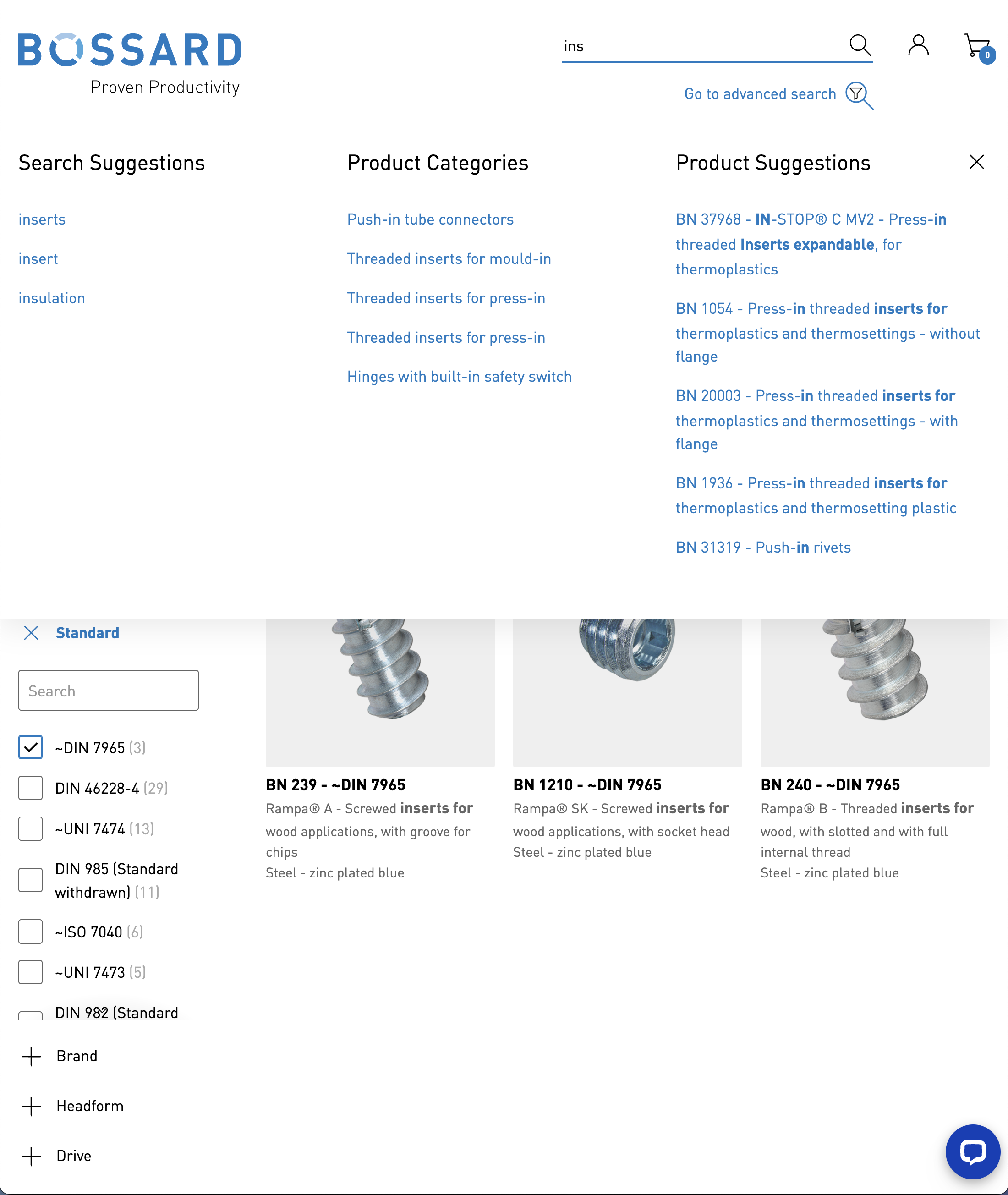1008x1195 pixels.
Task: Select the 'inserts' search suggestion
Action: [42, 219]
